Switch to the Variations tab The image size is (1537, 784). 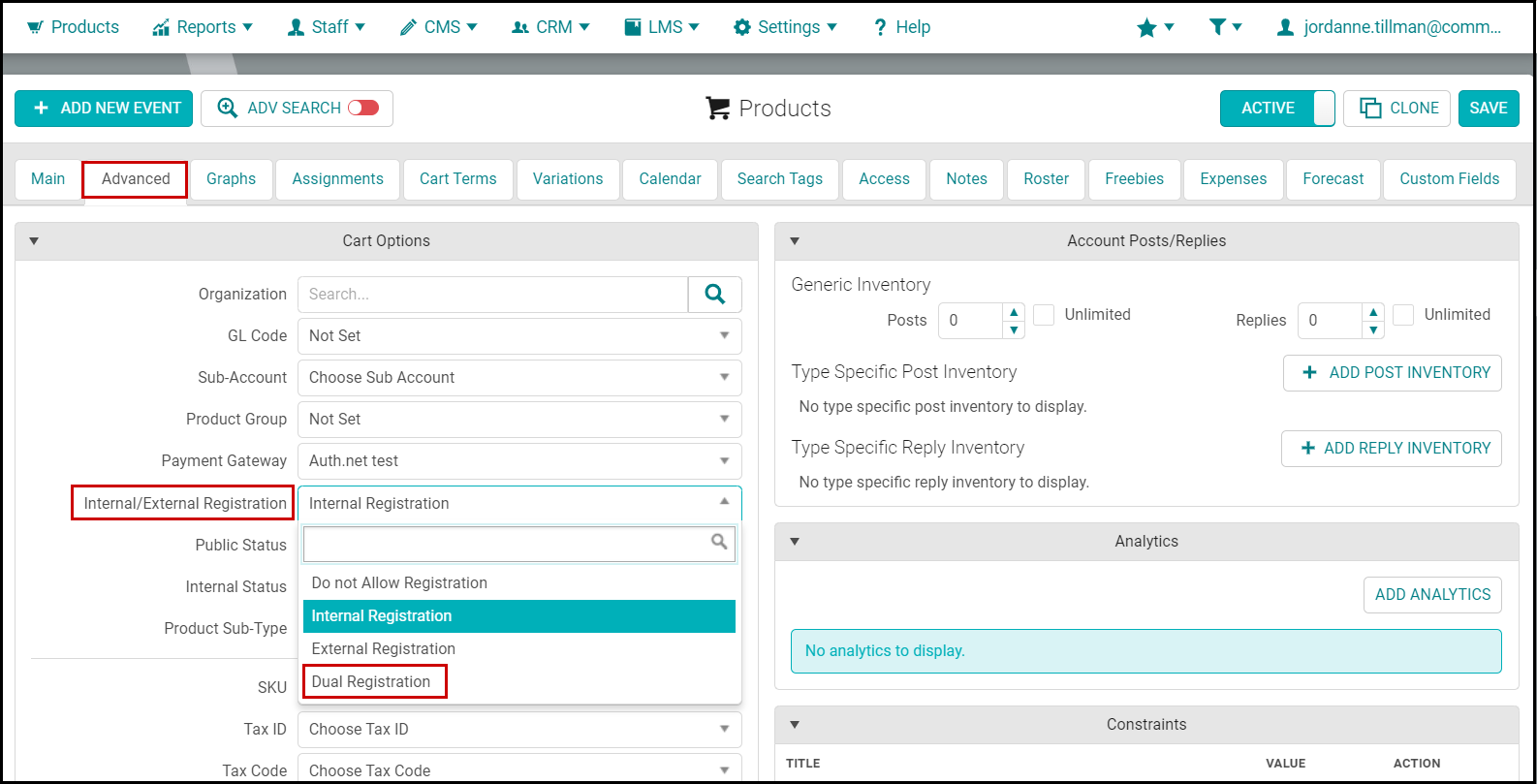point(568,179)
